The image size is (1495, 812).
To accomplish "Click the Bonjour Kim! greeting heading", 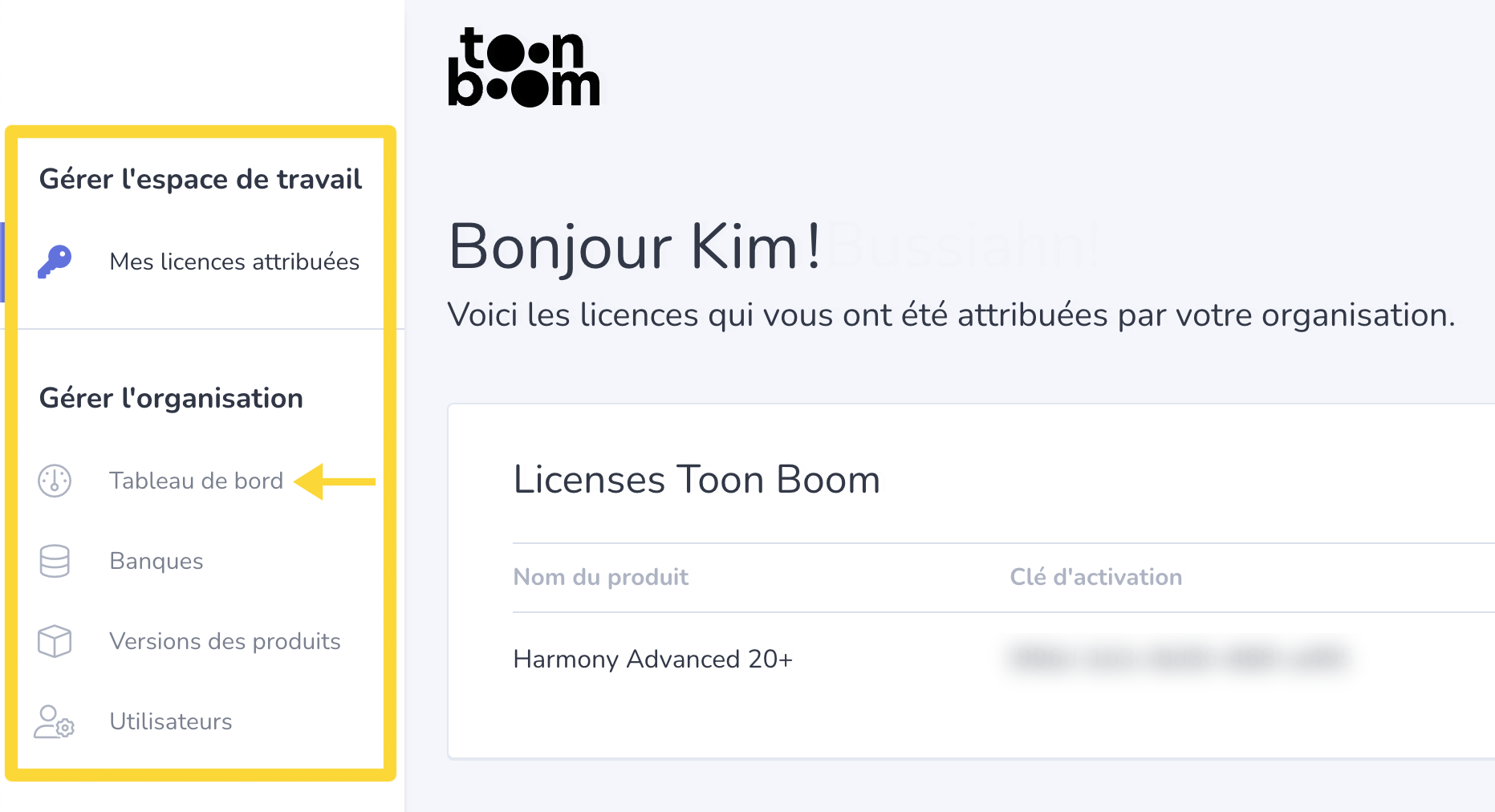I will click(635, 246).
